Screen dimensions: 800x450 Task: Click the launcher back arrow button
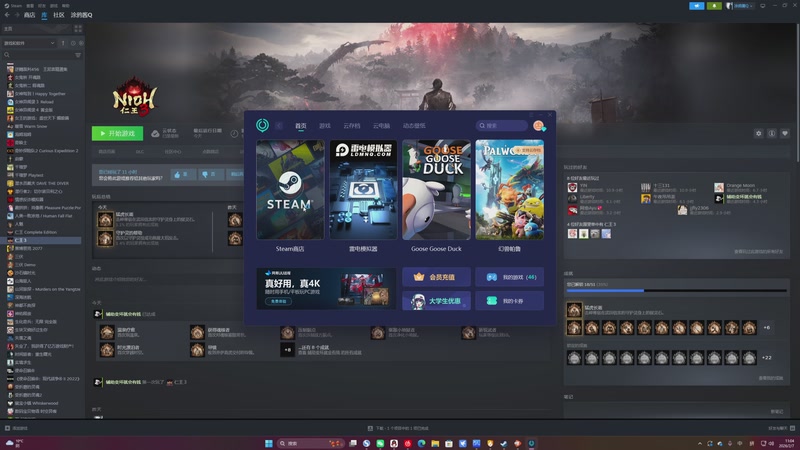(x=279, y=126)
